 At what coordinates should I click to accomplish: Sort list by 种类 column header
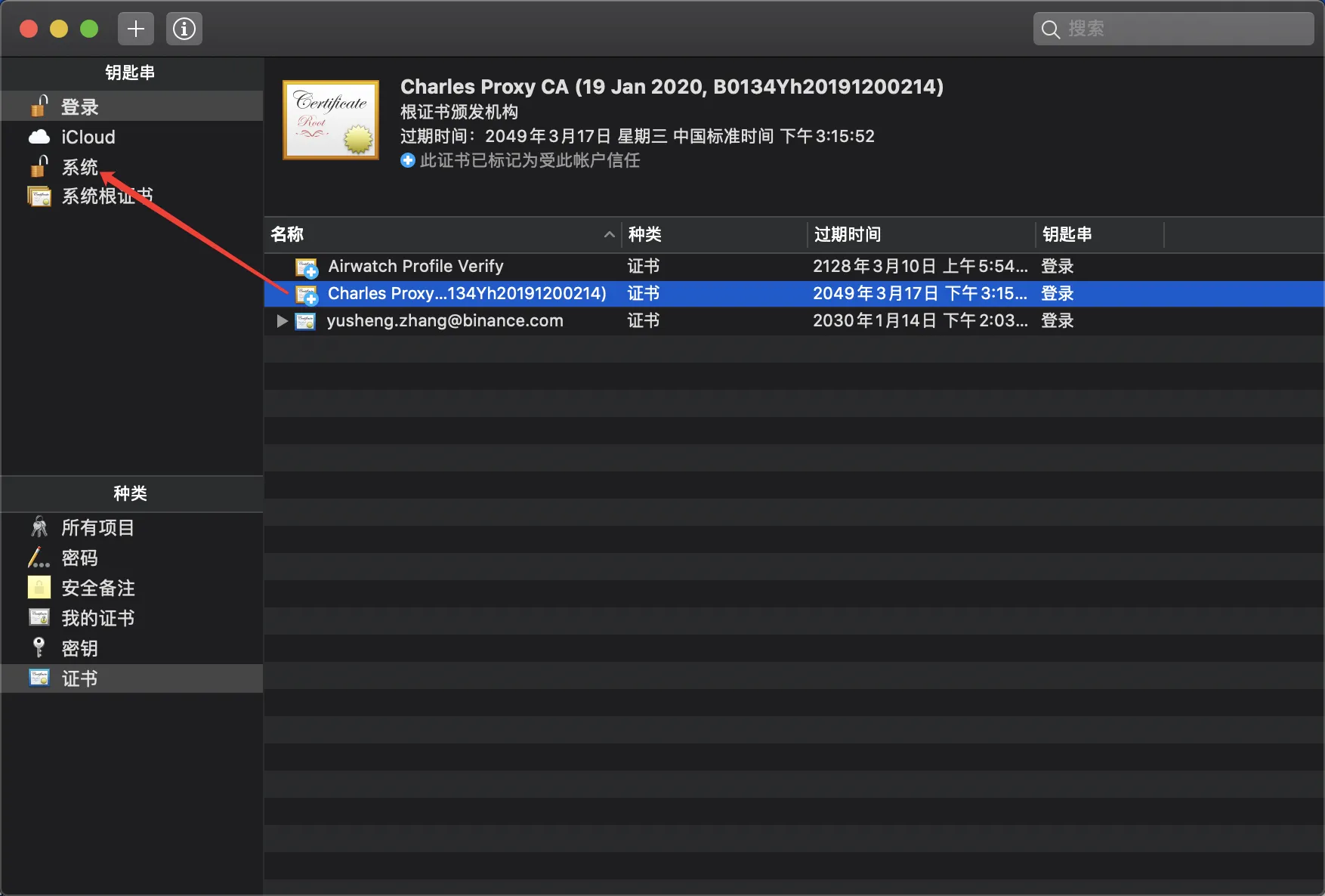(x=714, y=235)
